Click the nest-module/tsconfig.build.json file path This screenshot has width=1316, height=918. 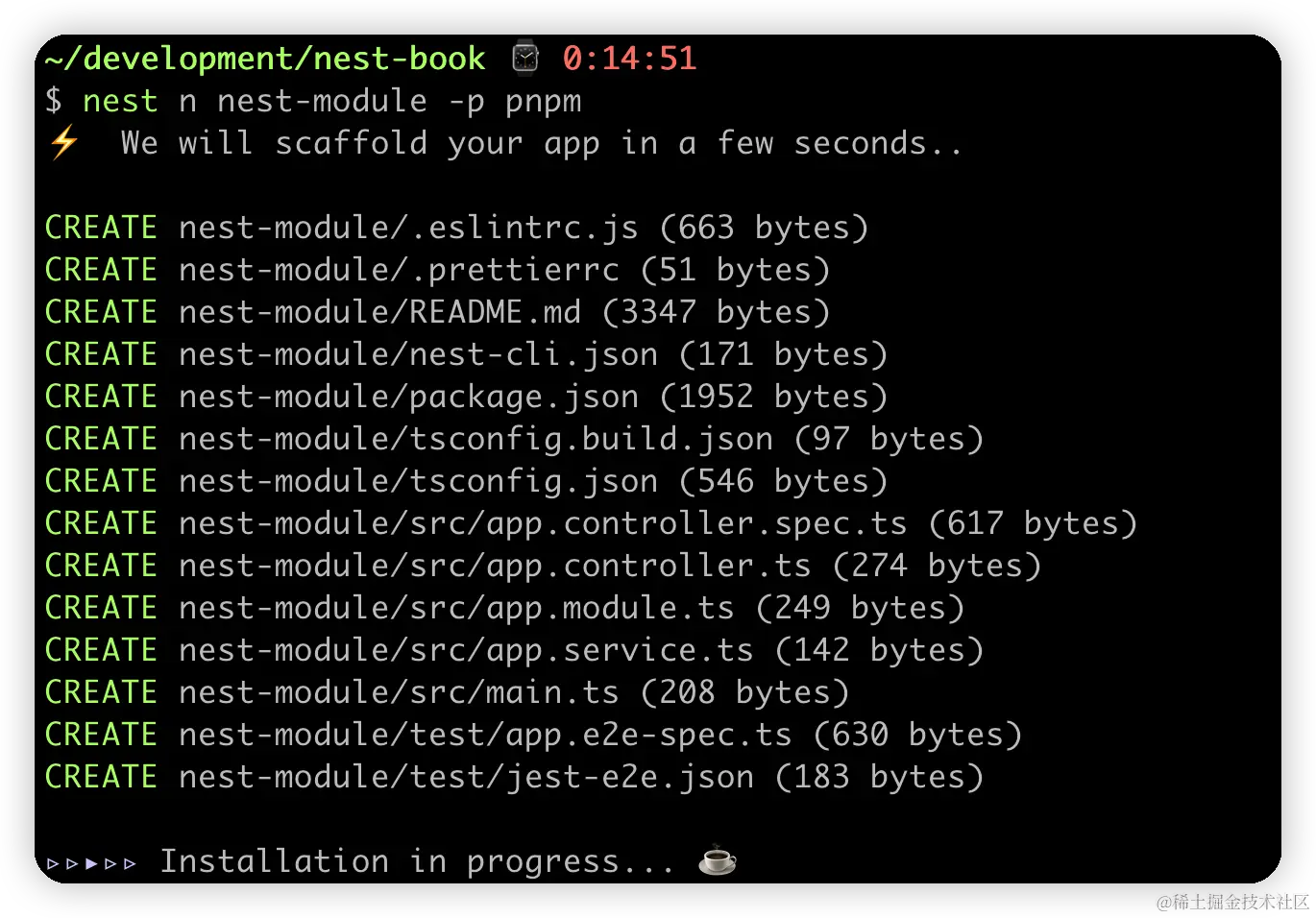click(475, 439)
